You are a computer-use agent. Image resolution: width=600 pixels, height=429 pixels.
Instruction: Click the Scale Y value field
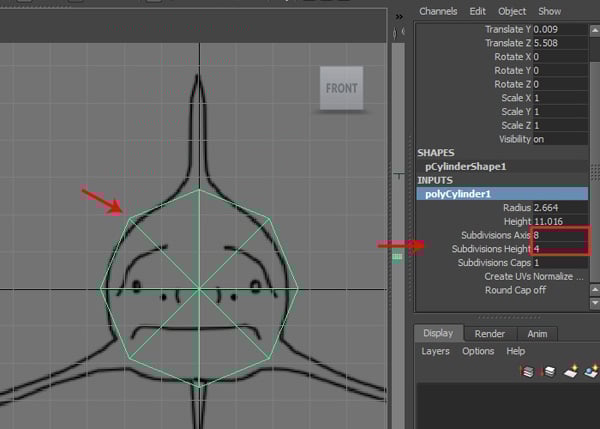coord(560,112)
